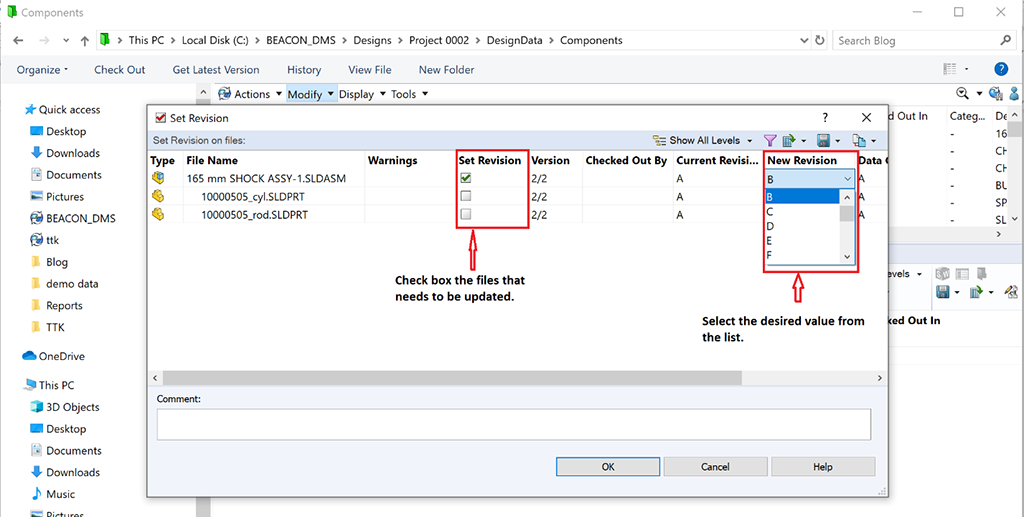Open the Tools menu
The image size is (1024, 517).
click(x=409, y=94)
